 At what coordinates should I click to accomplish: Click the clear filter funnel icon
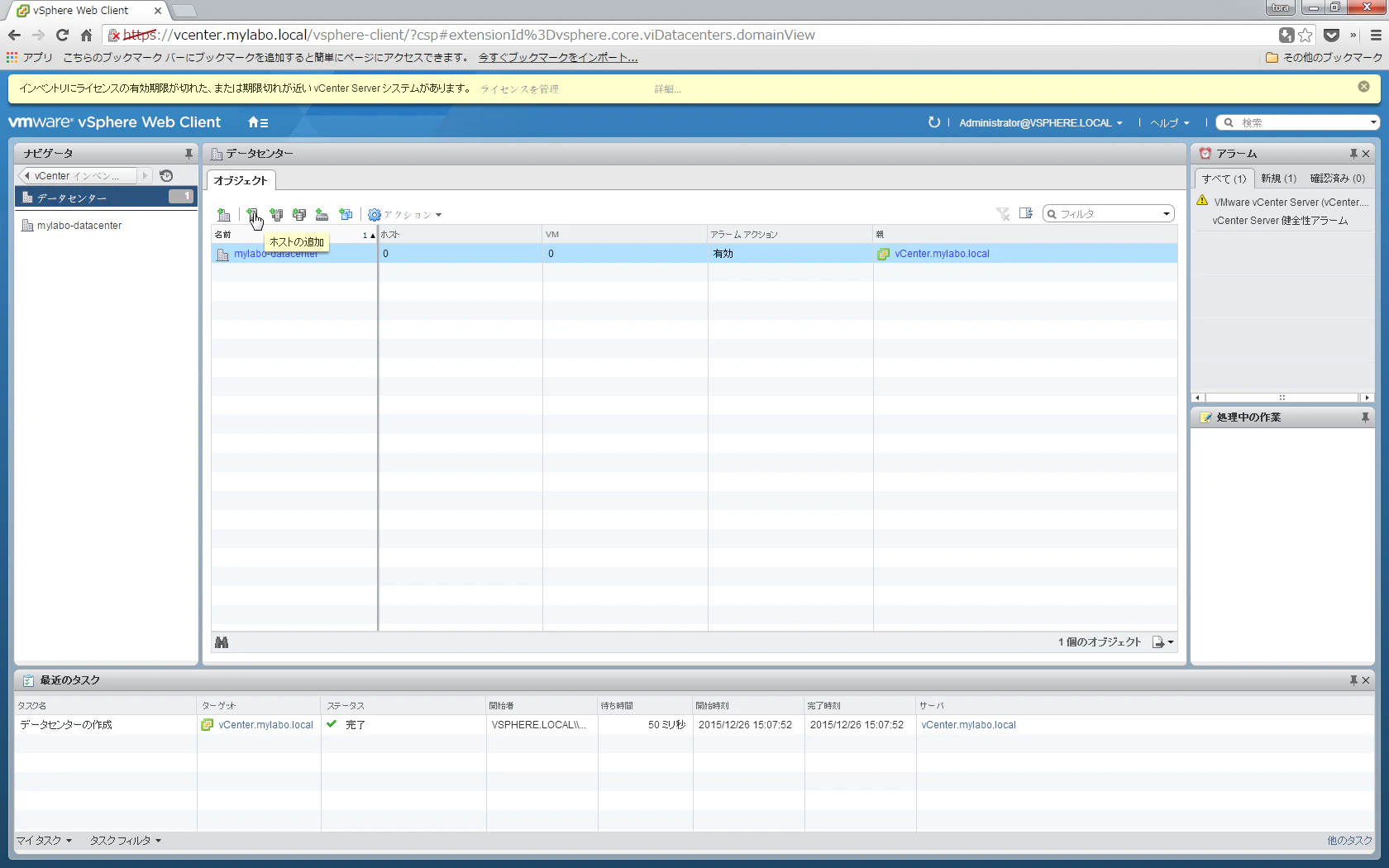click(x=1003, y=214)
